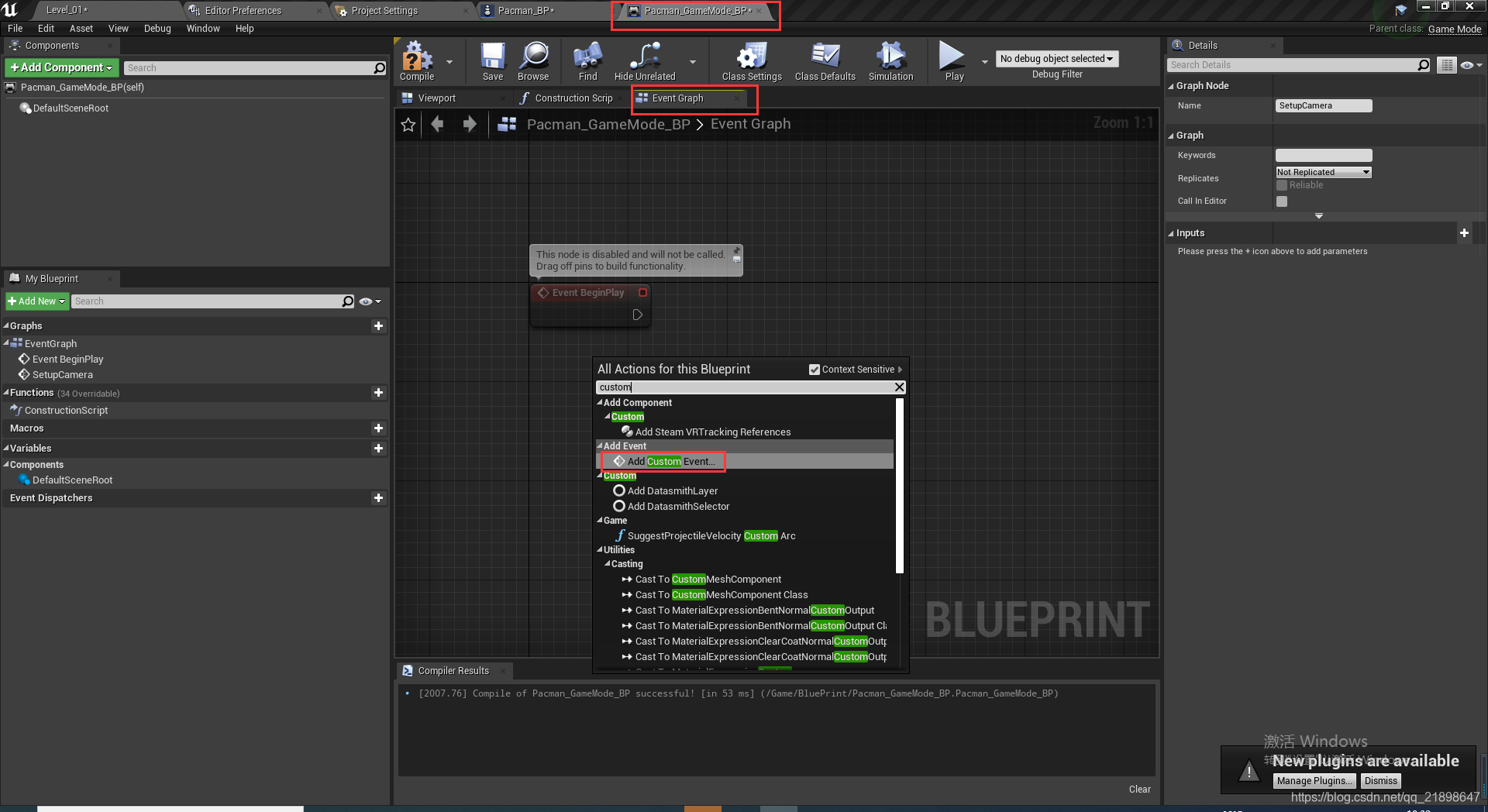Select DefaultSceneRoot in Components panel
1488x812 pixels.
pos(71,108)
